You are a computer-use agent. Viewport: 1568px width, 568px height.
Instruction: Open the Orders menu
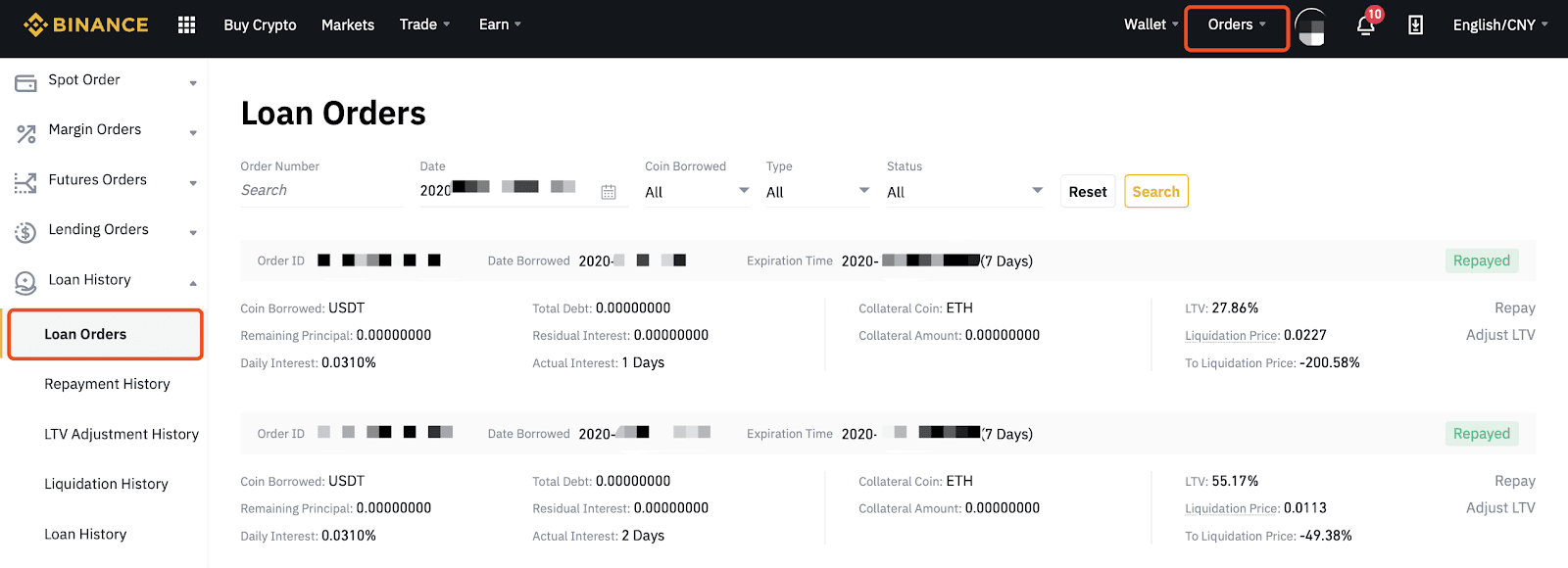(1237, 25)
